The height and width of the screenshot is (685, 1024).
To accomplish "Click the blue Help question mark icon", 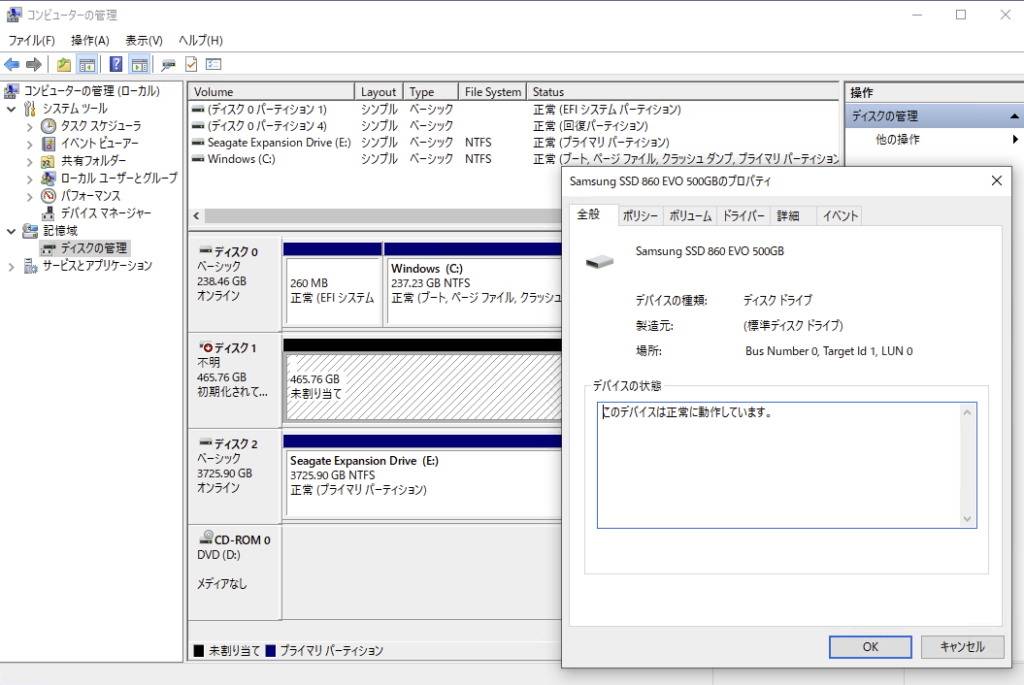I will [x=116, y=65].
